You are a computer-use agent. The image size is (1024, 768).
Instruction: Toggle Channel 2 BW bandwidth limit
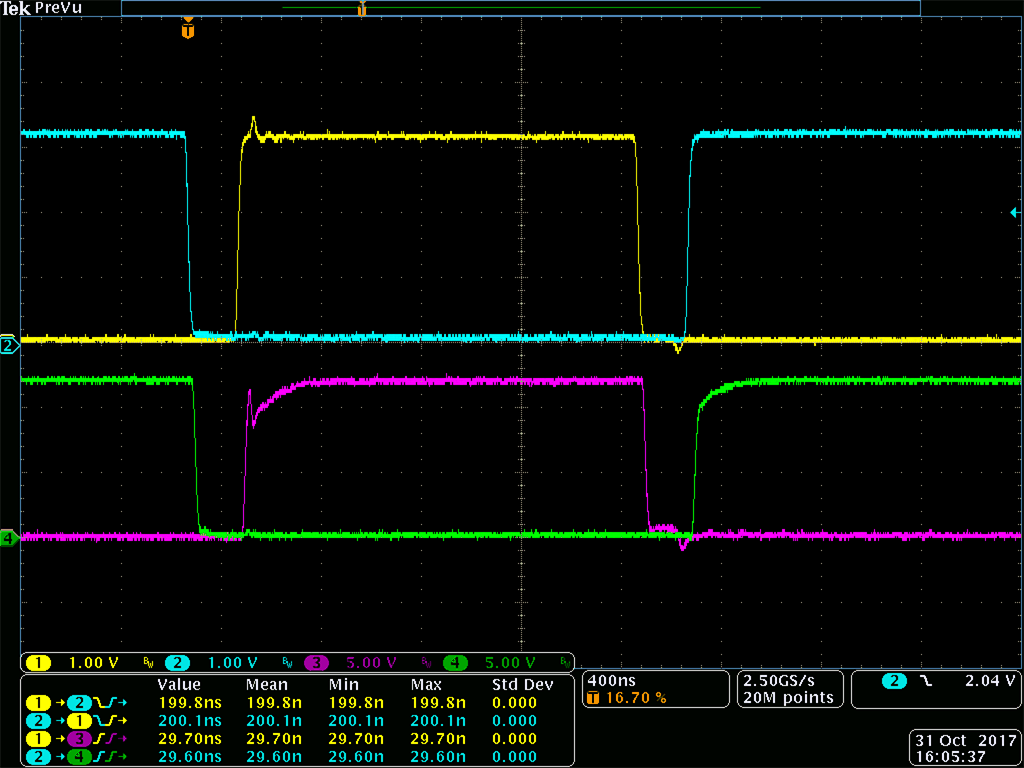coord(286,662)
